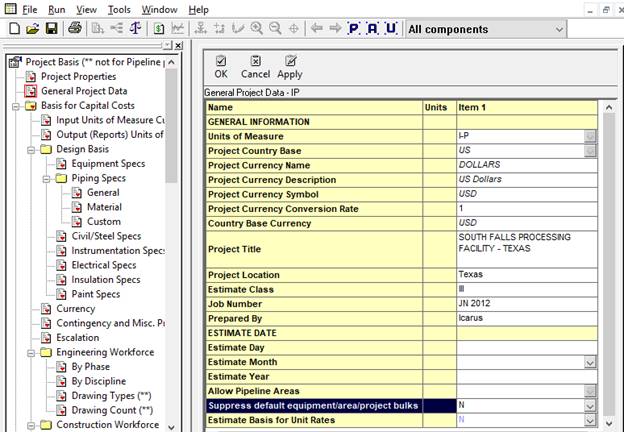Click the P toolbar button

point(353,29)
